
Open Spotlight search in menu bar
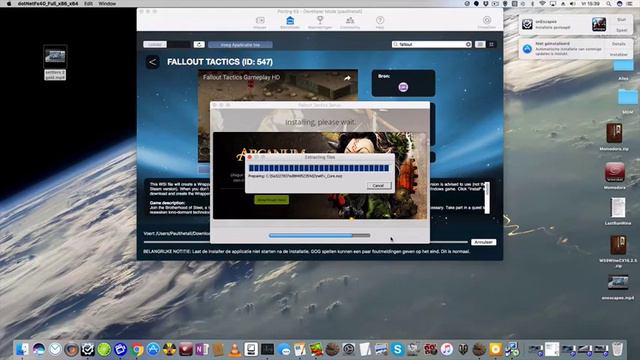[x=609, y=3]
